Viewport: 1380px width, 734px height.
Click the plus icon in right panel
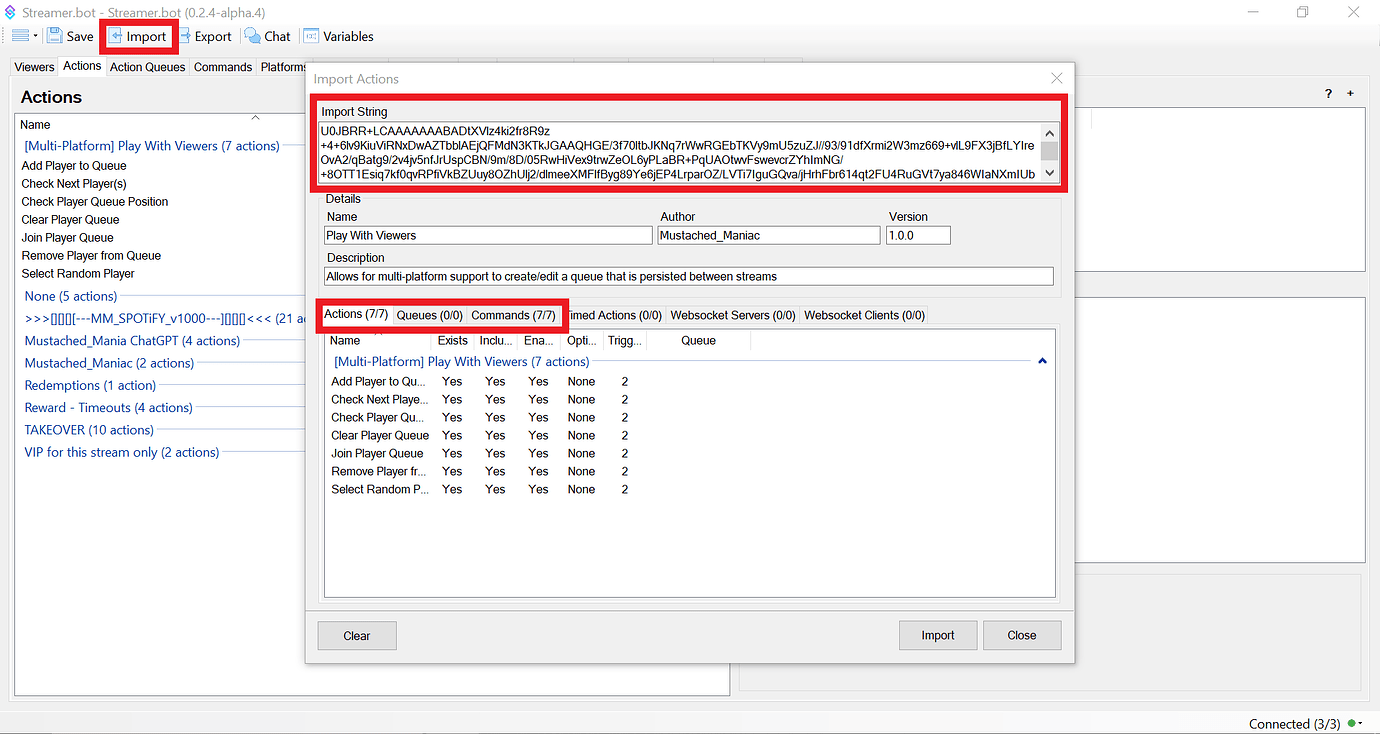point(1350,93)
